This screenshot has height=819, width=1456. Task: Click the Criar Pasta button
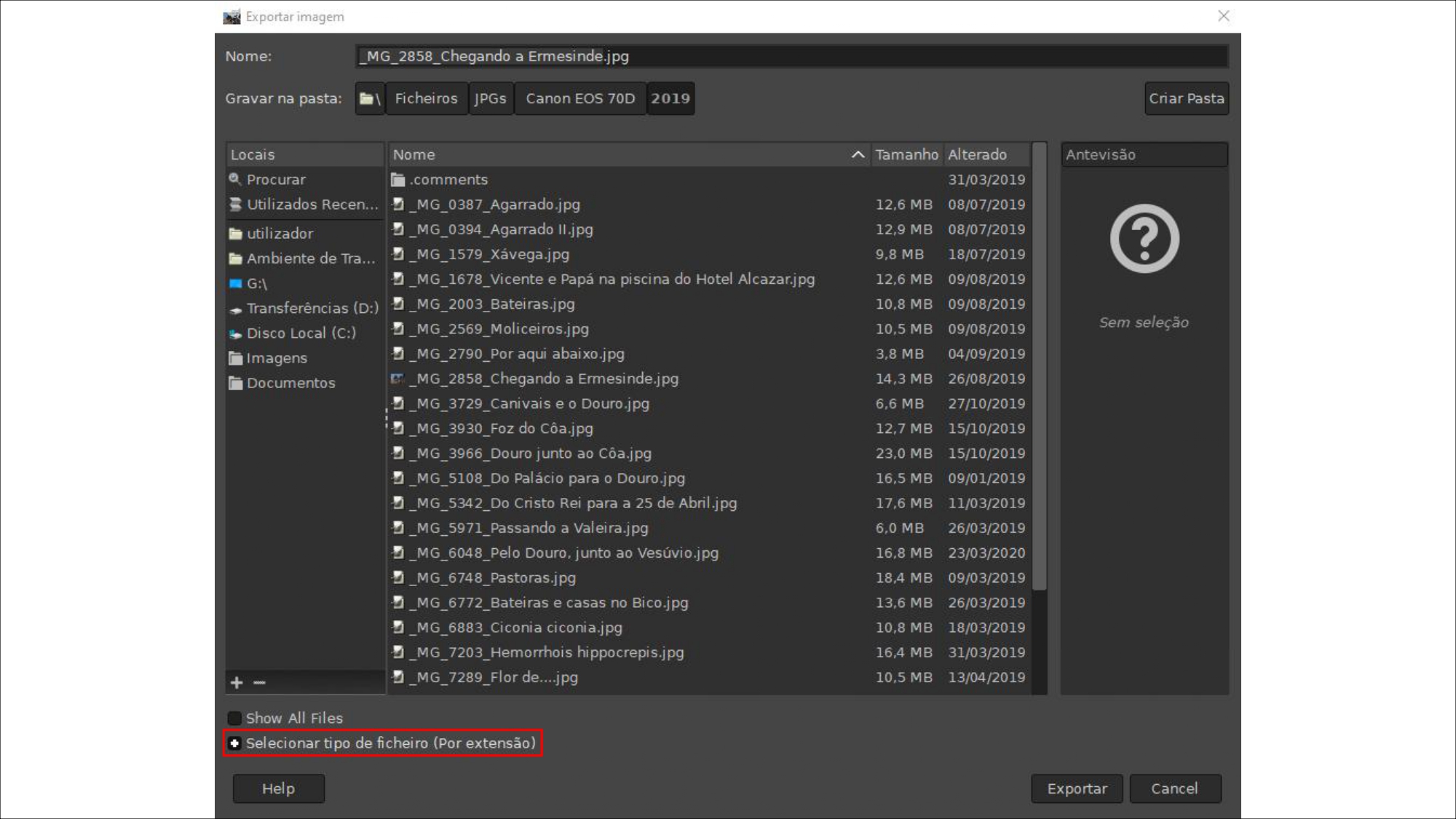pyautogui.click(x=1186, y=98)
